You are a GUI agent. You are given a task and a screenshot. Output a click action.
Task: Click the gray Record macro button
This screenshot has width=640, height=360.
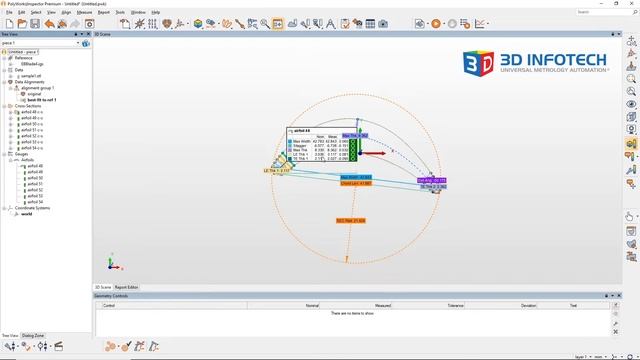click(x=452, y=24)
